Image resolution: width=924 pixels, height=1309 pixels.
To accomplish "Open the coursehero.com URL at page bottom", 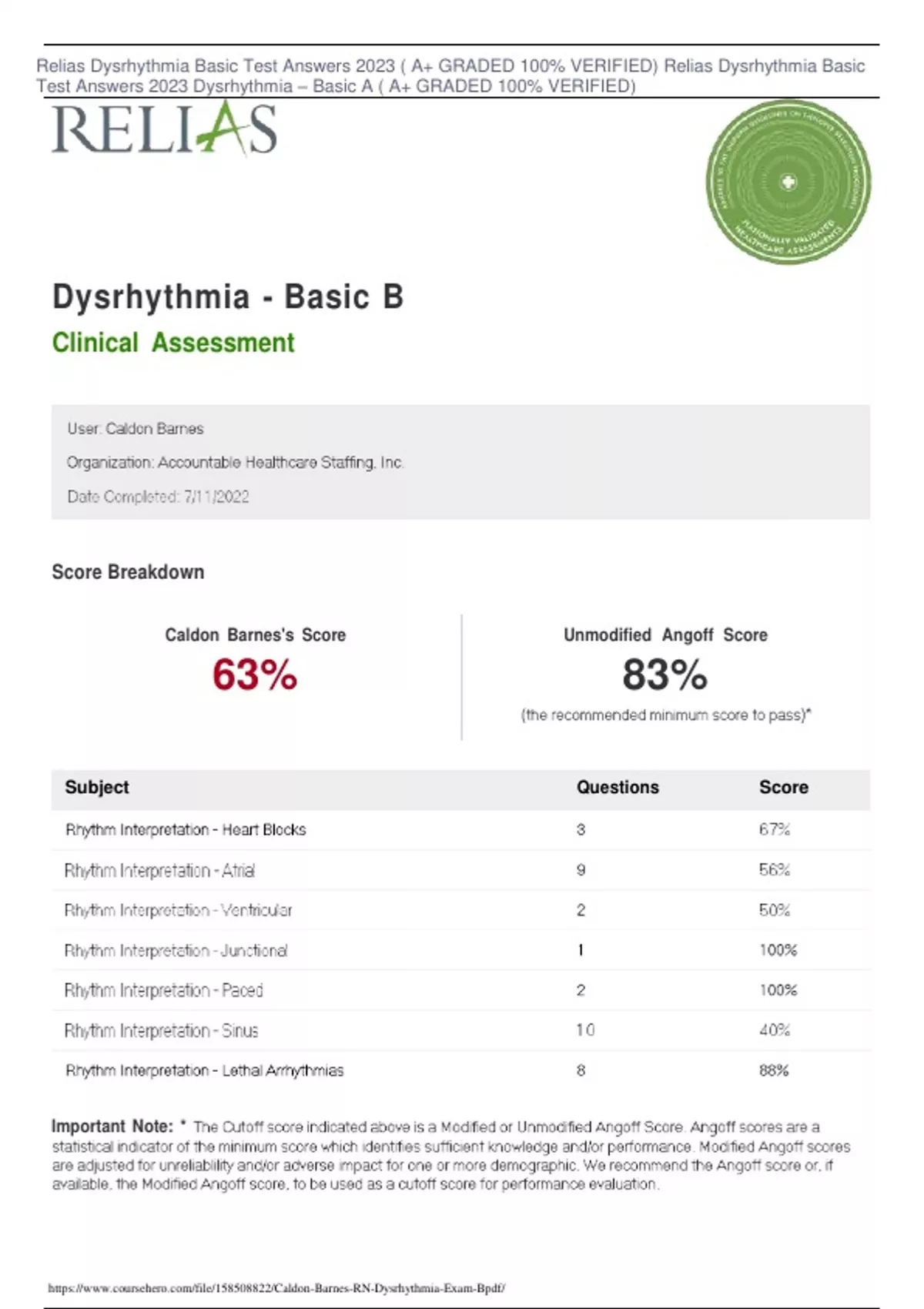I will click(x=276, y=1287).
